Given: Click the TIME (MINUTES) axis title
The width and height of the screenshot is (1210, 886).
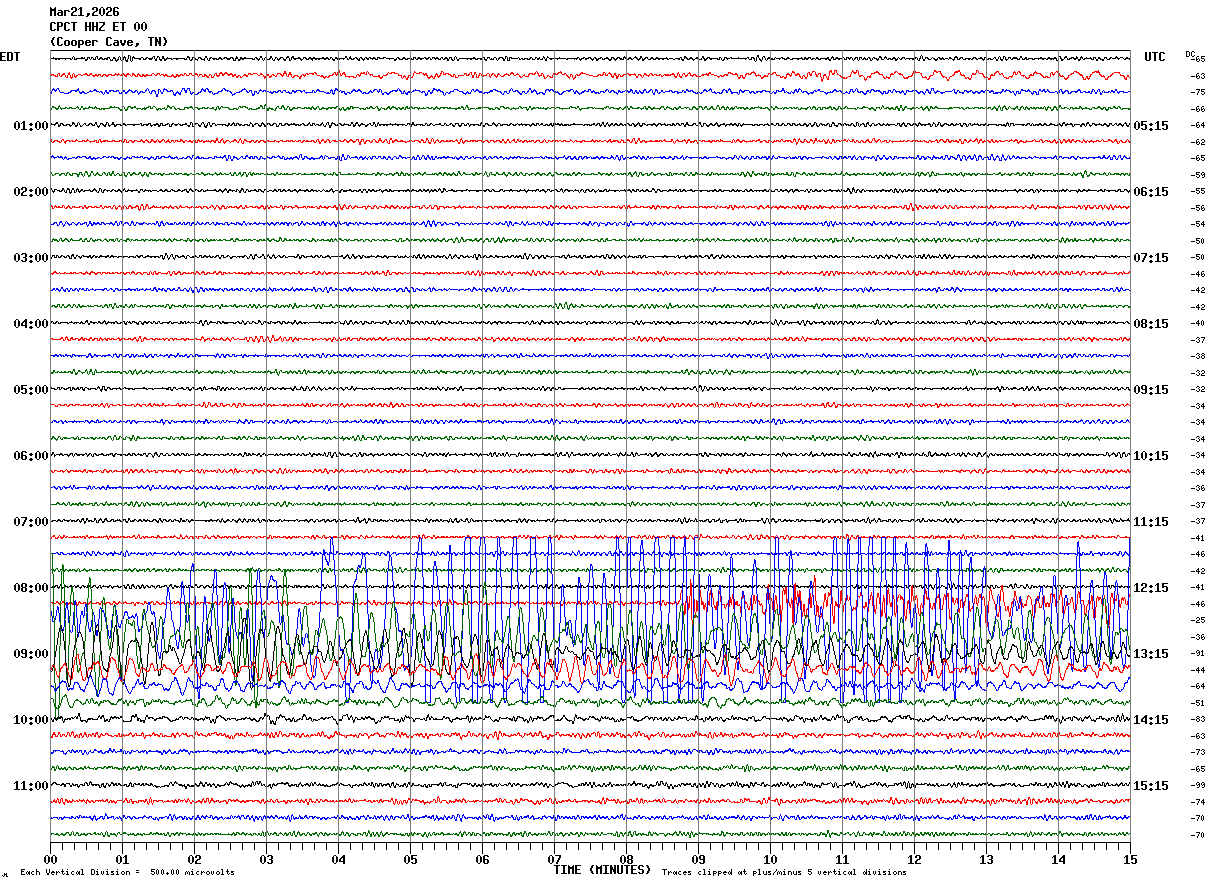Looking at the screenshot, I should coord(602,870).
